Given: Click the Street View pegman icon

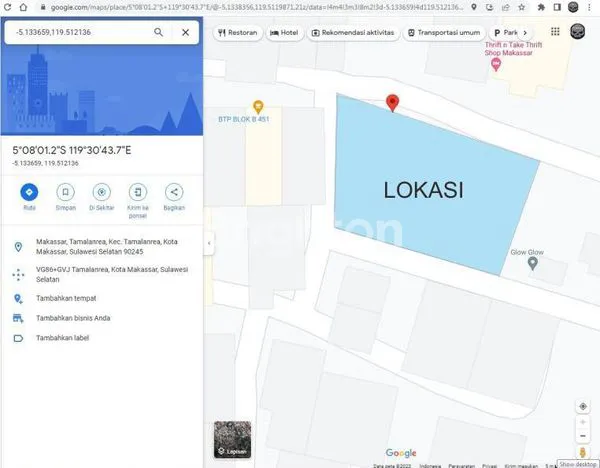Looking at the screenshot, I should pyautogui.click(x=583, y=453).
